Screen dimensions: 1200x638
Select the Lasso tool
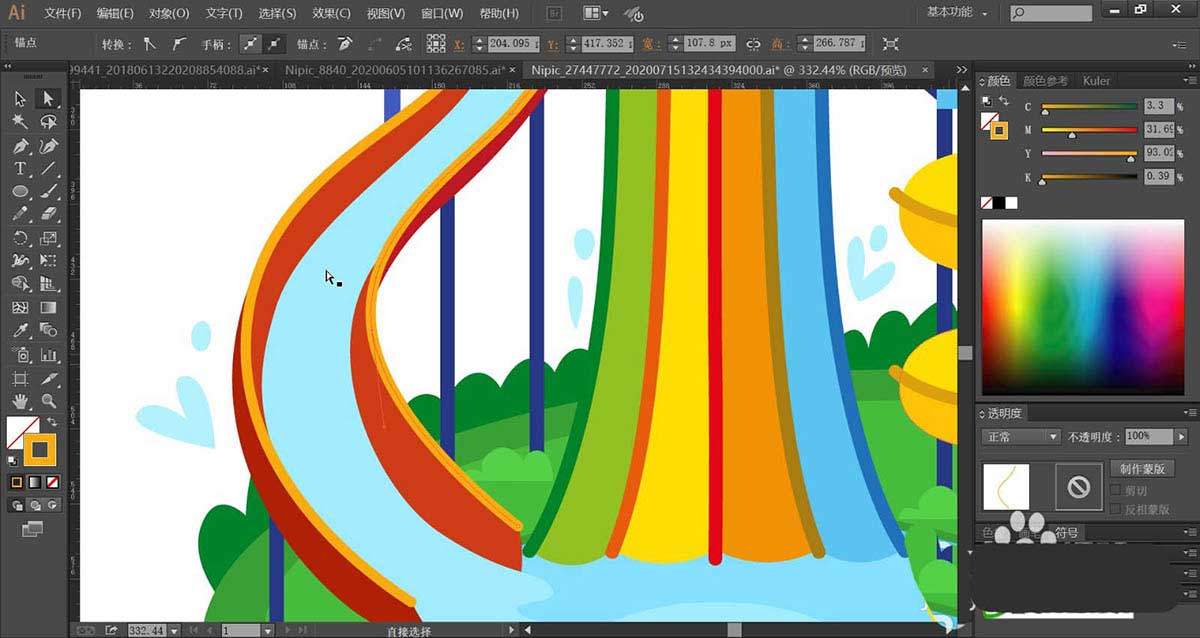(x=47, y=121)
